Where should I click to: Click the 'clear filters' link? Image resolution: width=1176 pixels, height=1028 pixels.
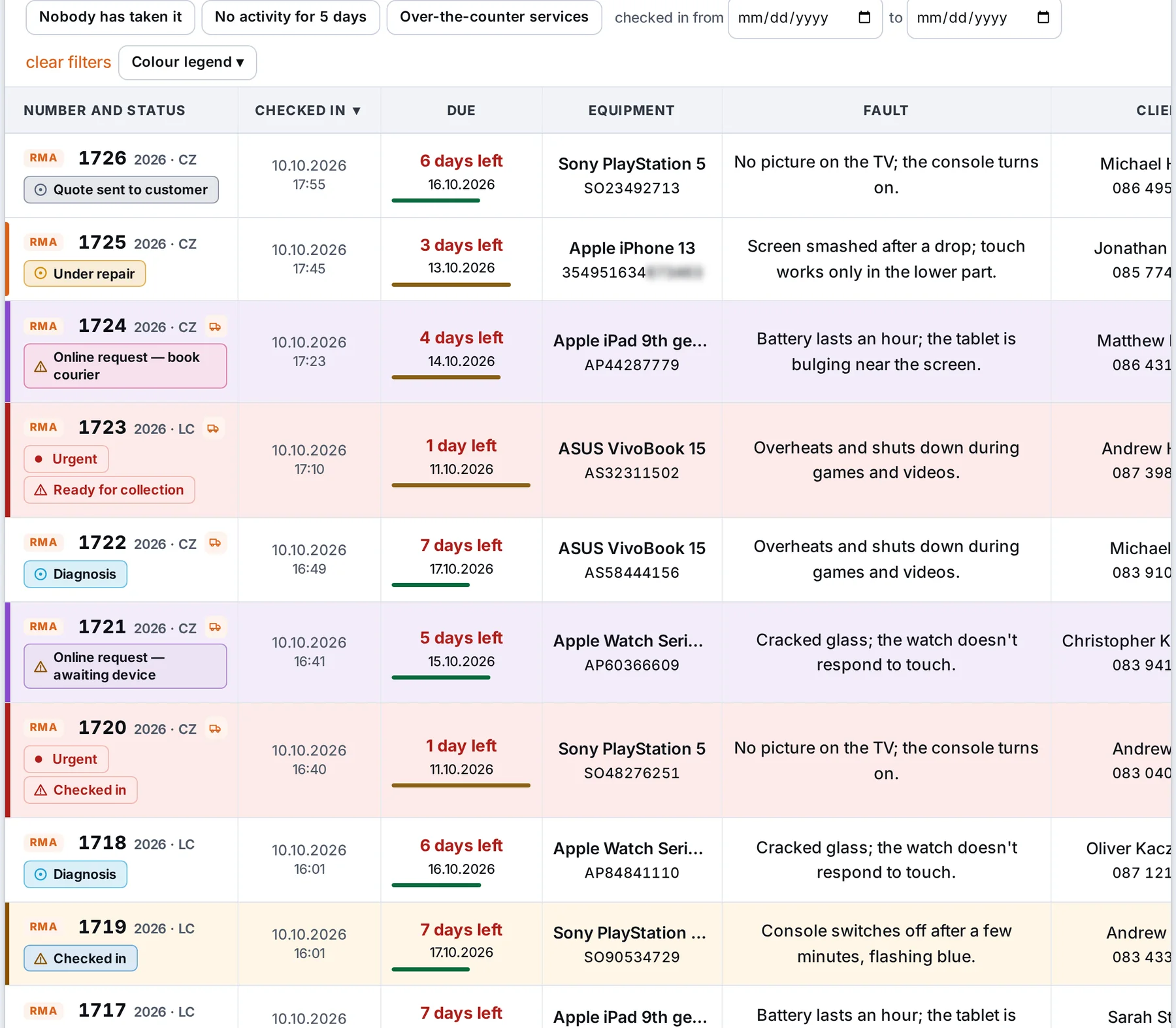point(69,62)
